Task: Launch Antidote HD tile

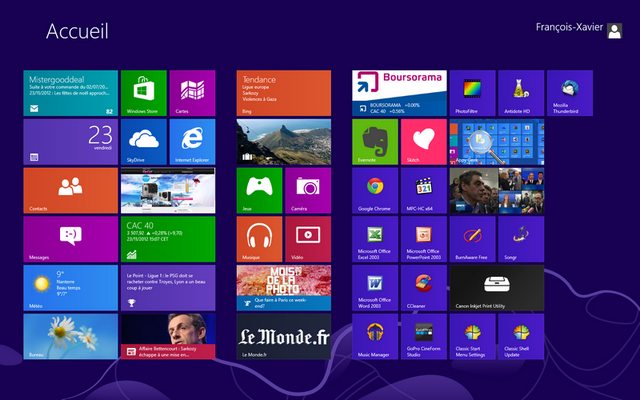Action: 521,93
